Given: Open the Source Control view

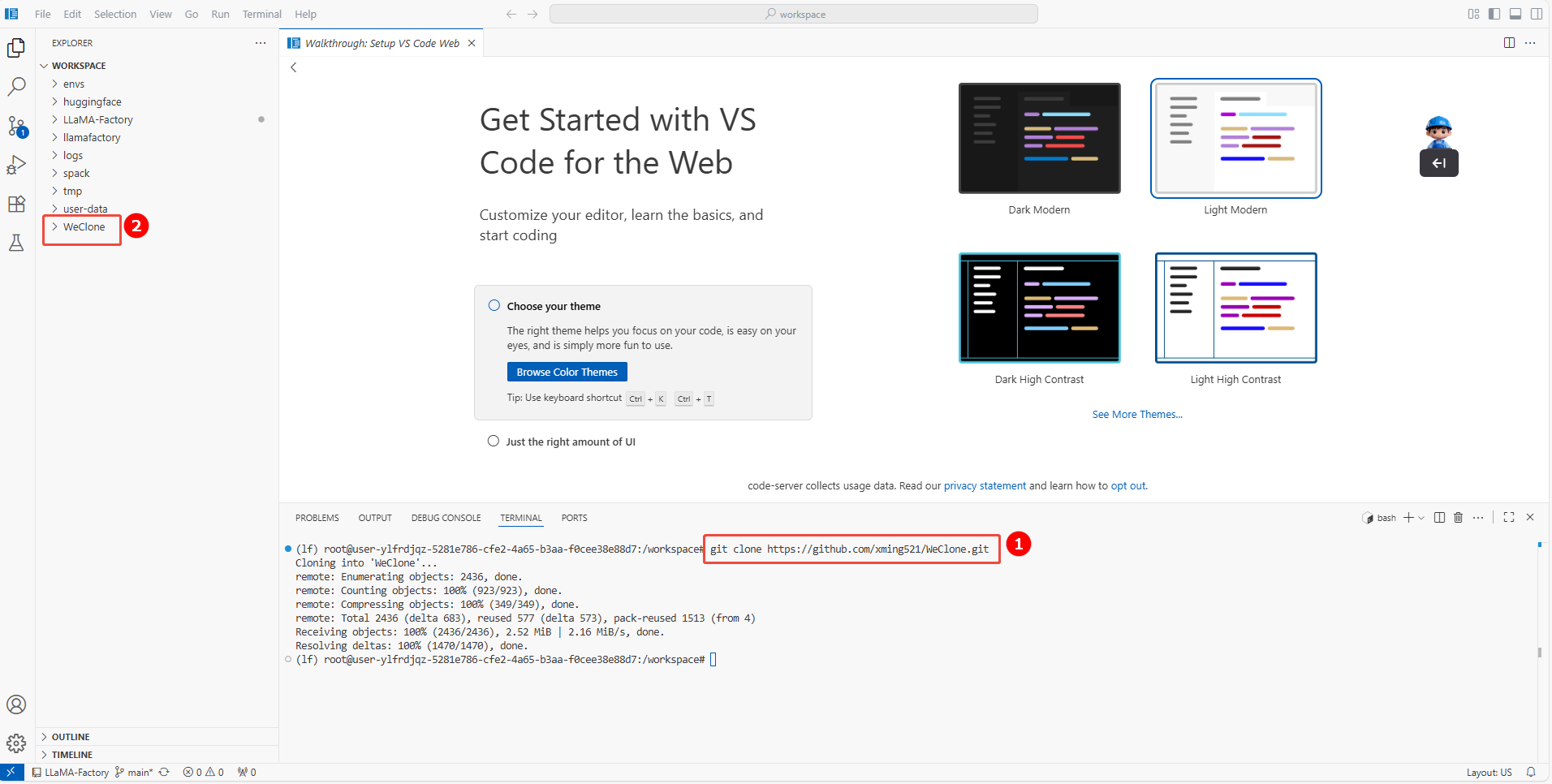Looking at the screenshot, I should [x=16, y=126].
